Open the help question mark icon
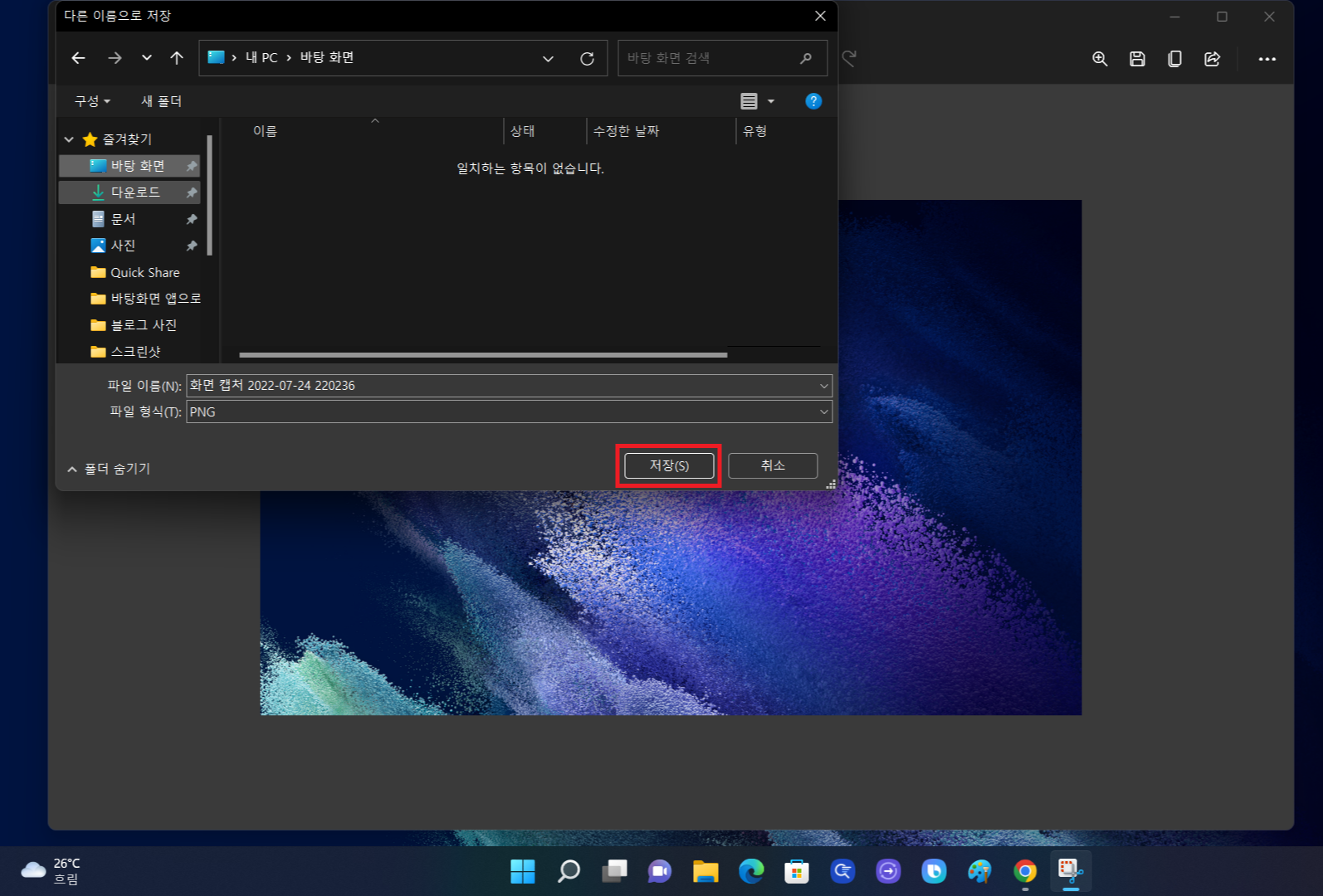1323x896 pixels. tap(813, 101)
